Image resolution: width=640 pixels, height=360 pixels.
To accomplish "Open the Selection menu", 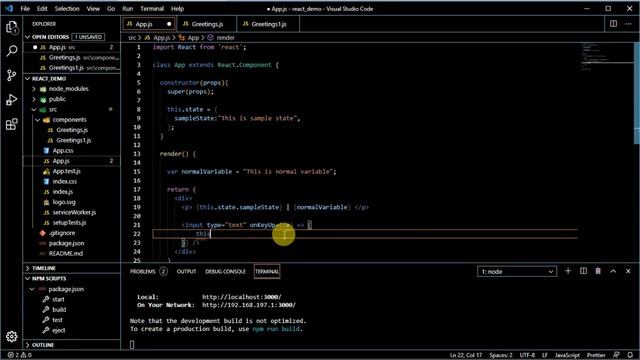I will tap(67, 9).
